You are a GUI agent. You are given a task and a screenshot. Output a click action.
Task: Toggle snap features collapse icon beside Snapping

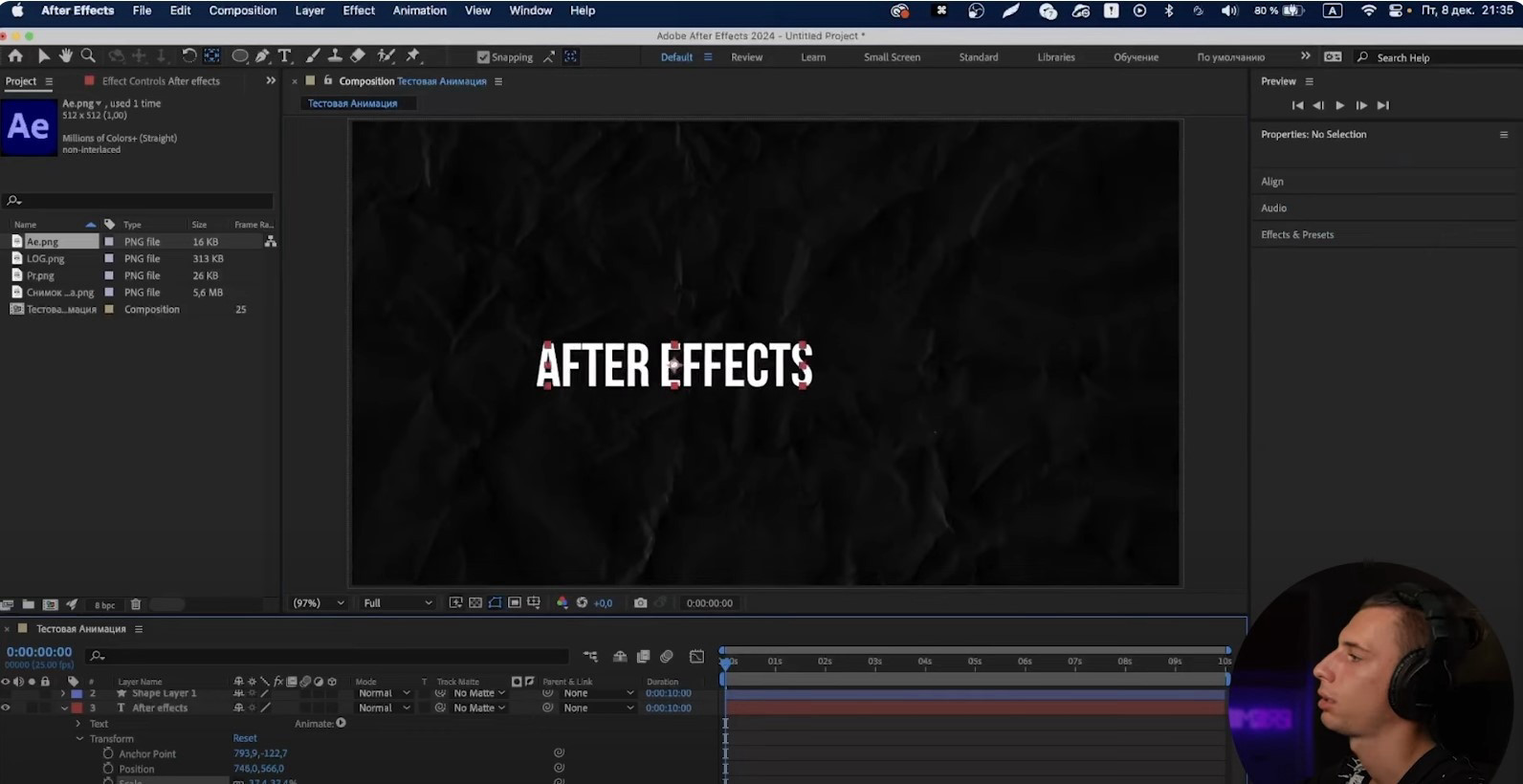tap(571, 57)
